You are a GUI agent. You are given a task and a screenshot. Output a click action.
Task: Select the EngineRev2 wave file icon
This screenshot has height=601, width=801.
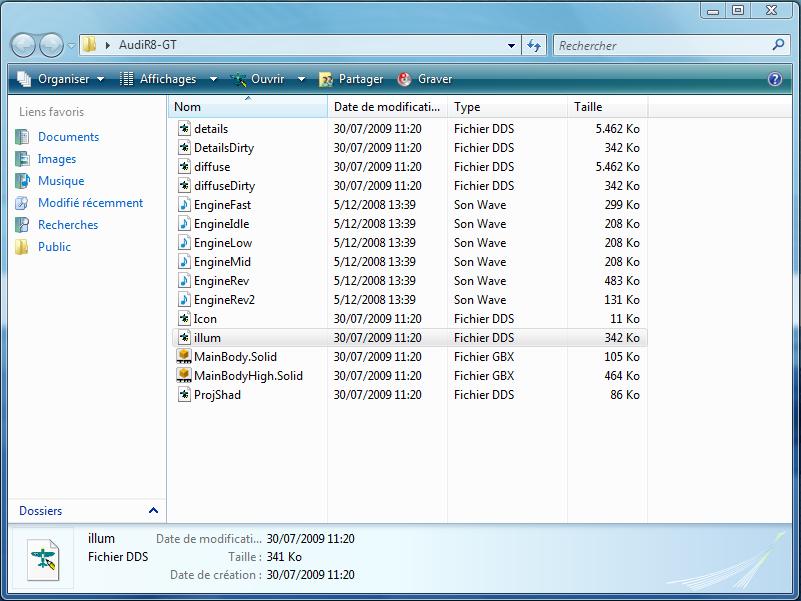tap(184, 299)
